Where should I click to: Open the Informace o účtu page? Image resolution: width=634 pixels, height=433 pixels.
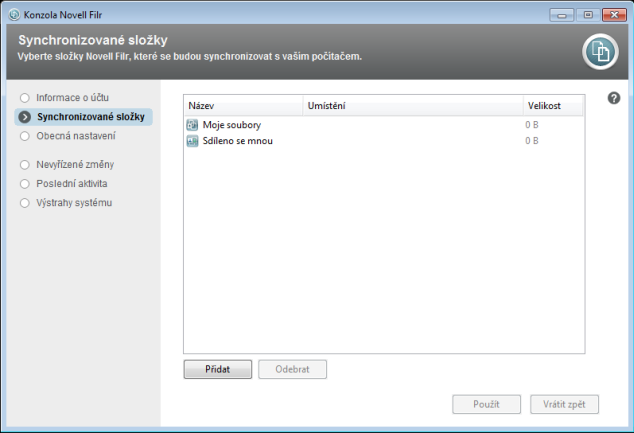(x=72, y=98)
